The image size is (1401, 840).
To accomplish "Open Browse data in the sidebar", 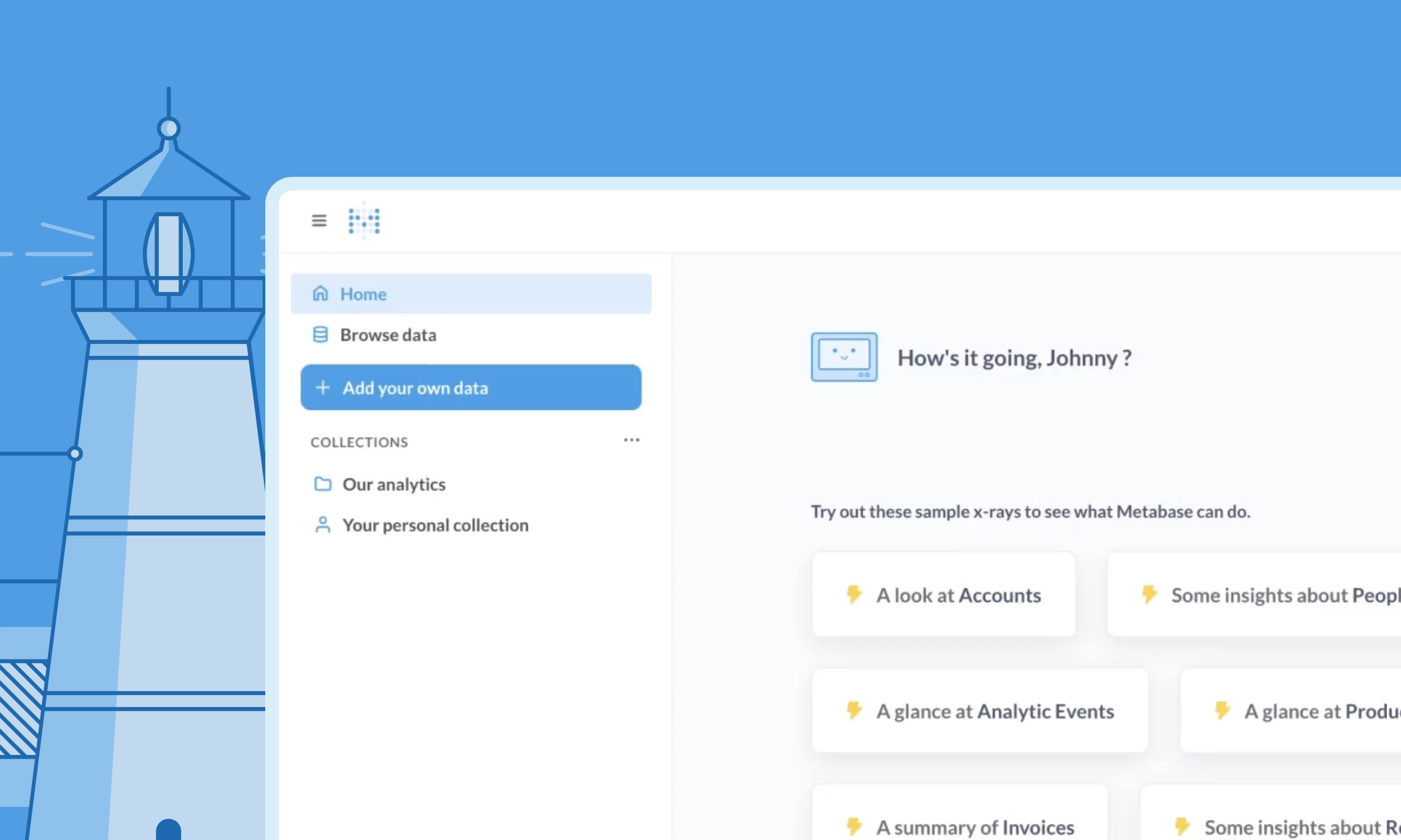I will click(388, 335).
